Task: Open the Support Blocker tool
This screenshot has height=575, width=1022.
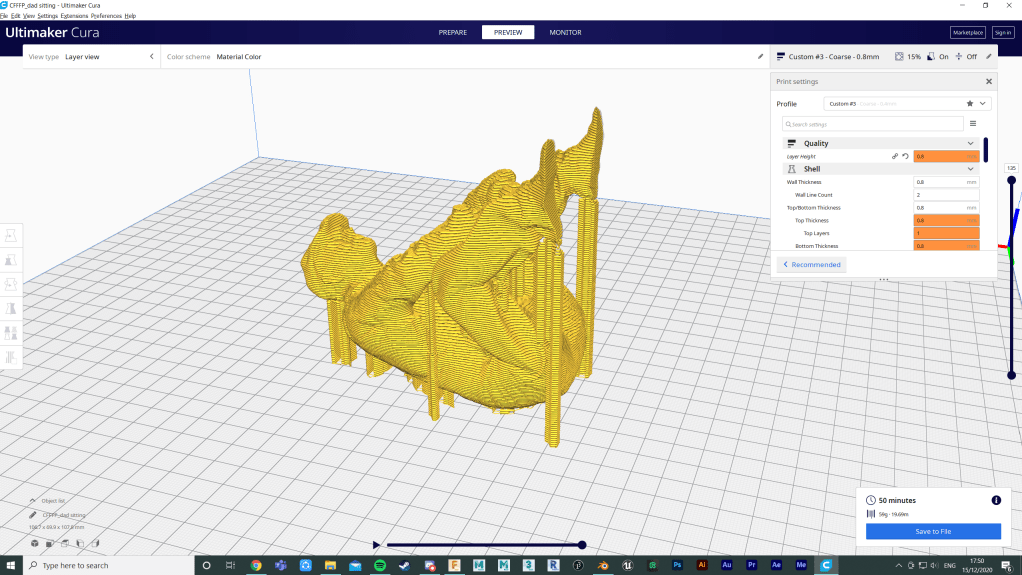Action: coord(11,358)
